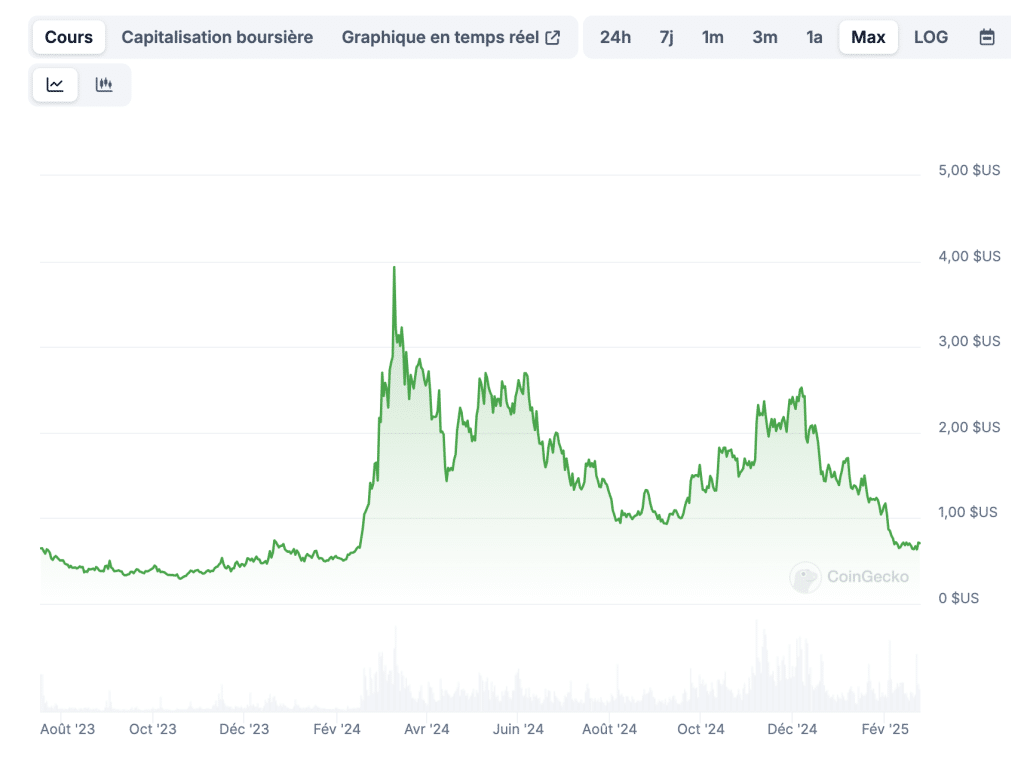Set chart range to 24h

coord(615,37)
